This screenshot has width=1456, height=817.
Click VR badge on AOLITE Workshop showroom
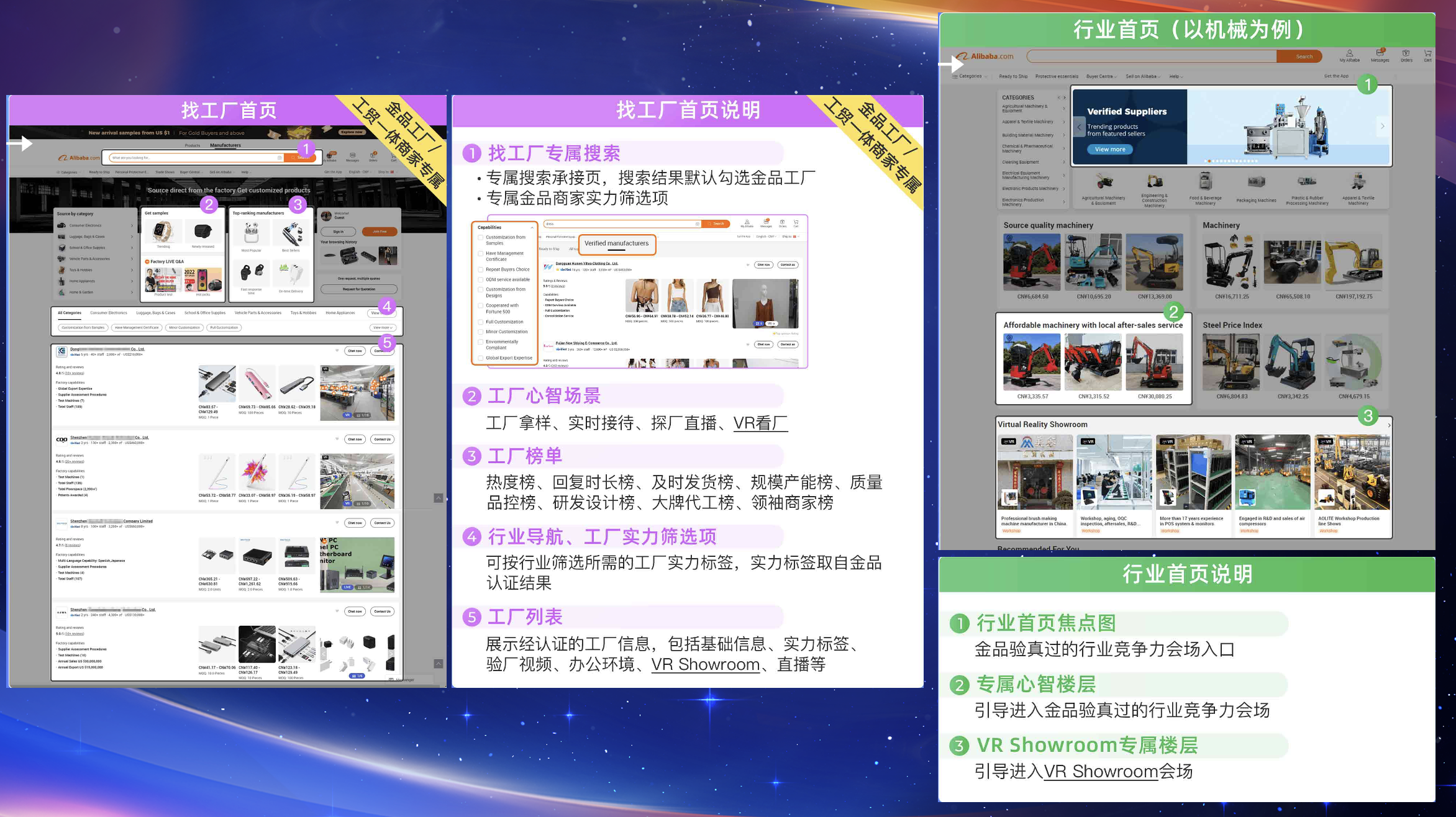click(1326, 441)
